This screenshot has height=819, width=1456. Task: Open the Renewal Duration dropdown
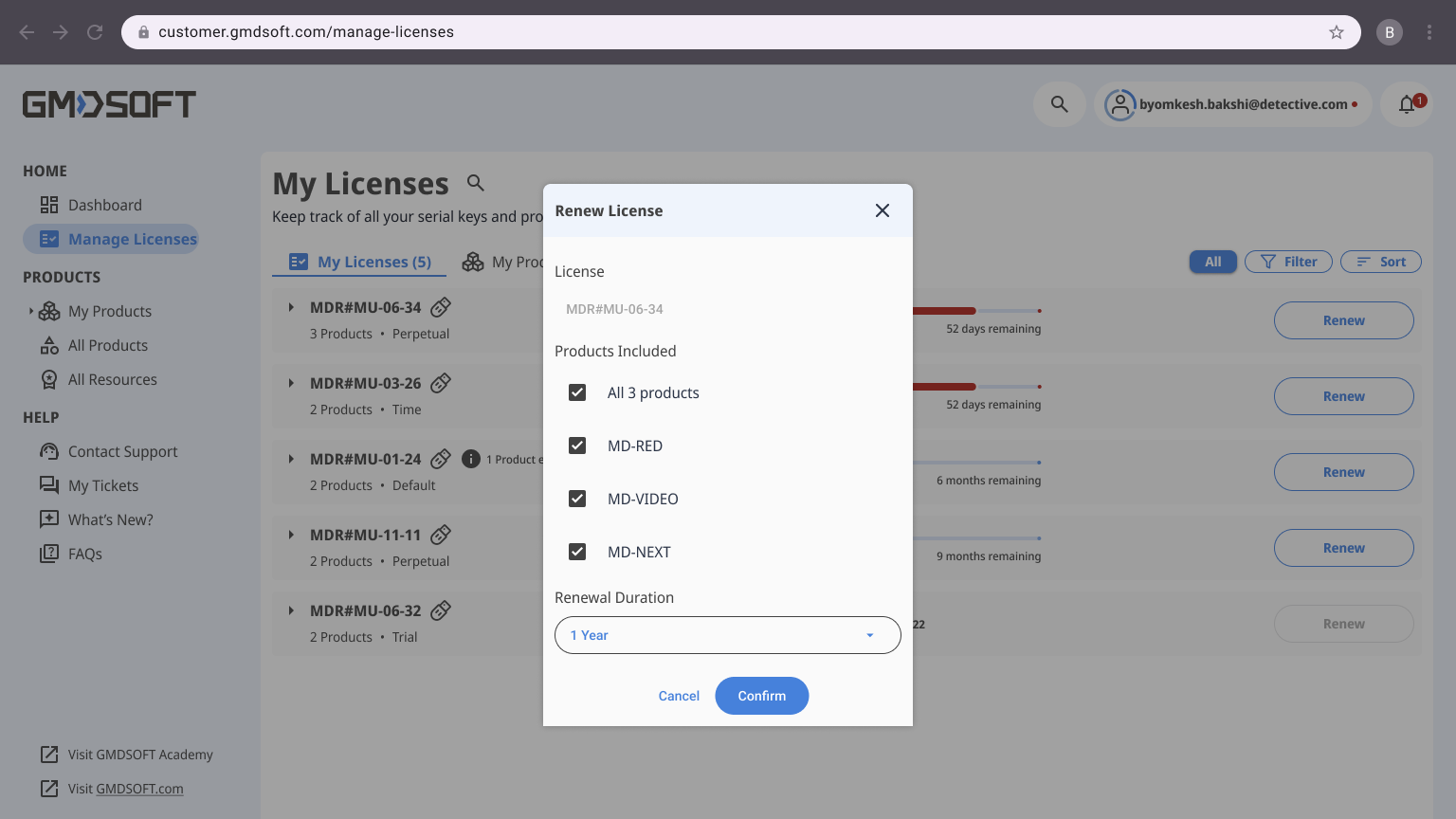click(x=728, y=635)
